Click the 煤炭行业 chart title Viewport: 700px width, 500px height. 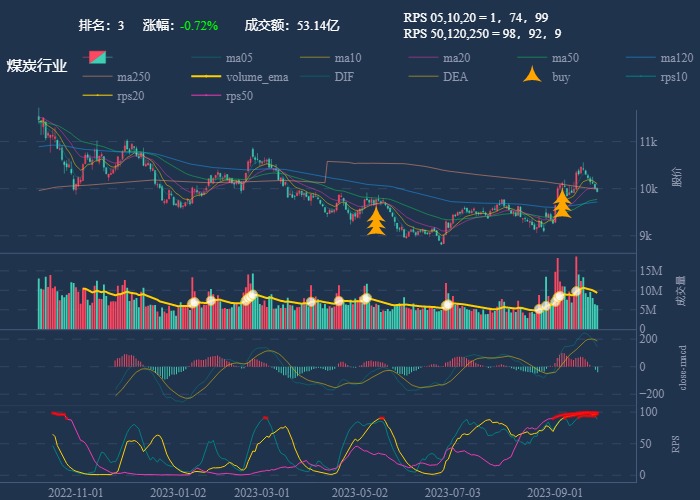pyautogui.click(x=37, y=66)
